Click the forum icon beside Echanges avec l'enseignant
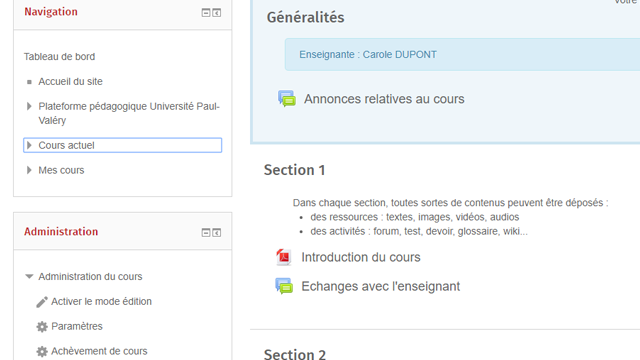The height and width of the screenshot is (360, 640). [x=284, y=286]
